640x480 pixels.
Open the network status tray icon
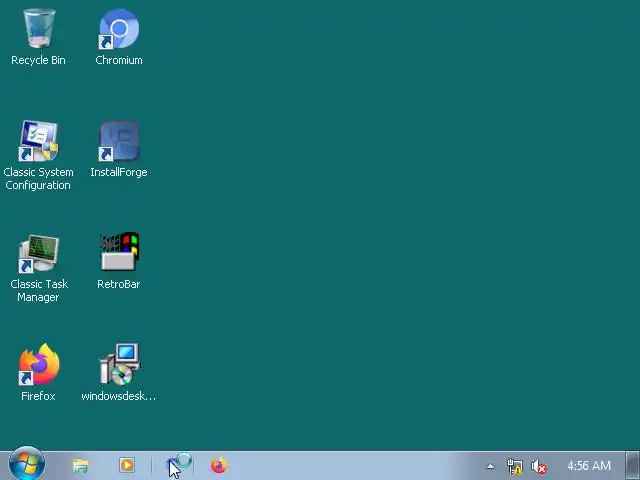[x=515, y=466]
